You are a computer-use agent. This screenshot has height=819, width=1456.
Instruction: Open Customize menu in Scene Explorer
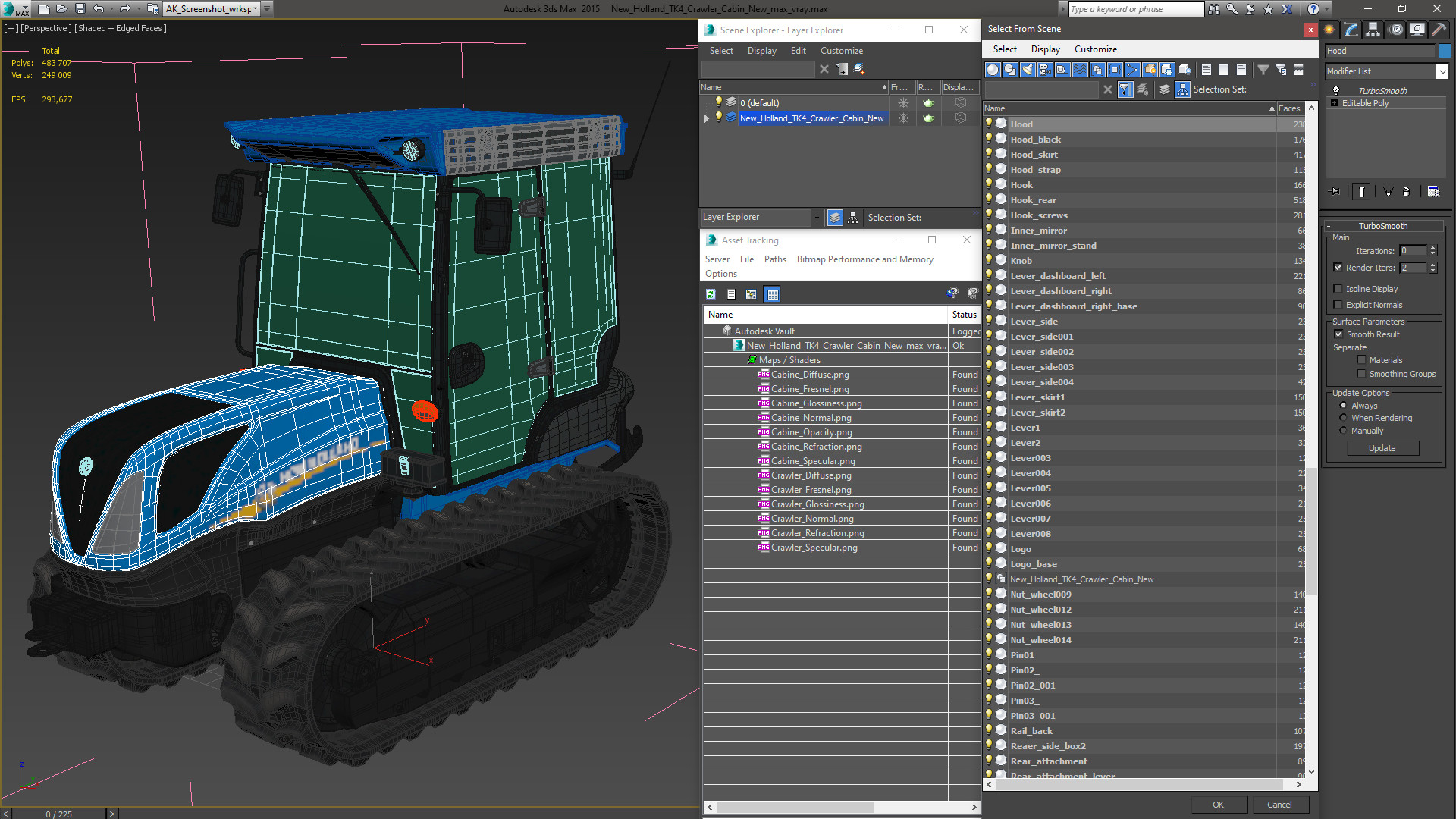[x=841, y=51]
